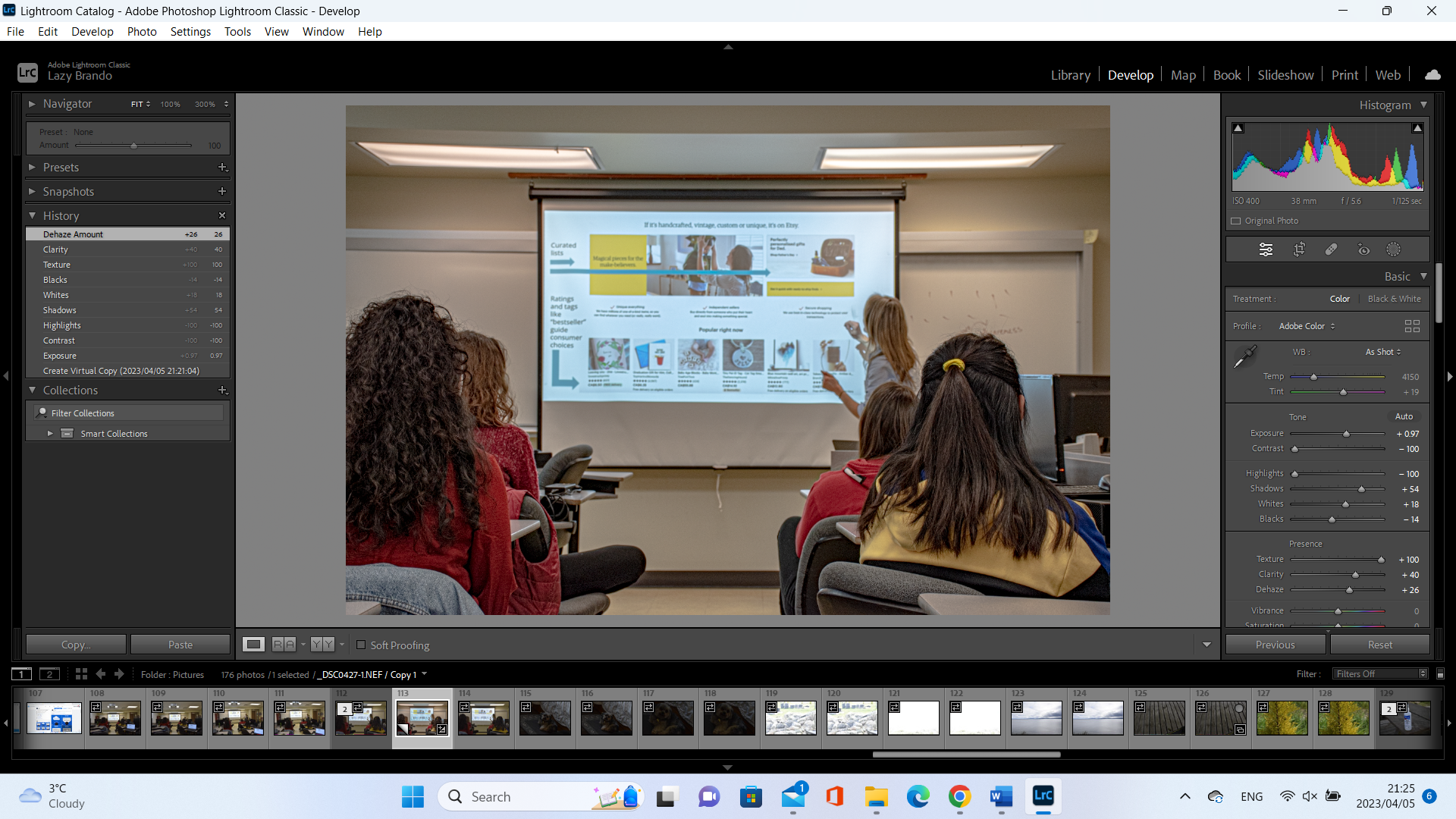Enable the Soft Proofing checkbox
1456x819 pixels.
(361, 645)
